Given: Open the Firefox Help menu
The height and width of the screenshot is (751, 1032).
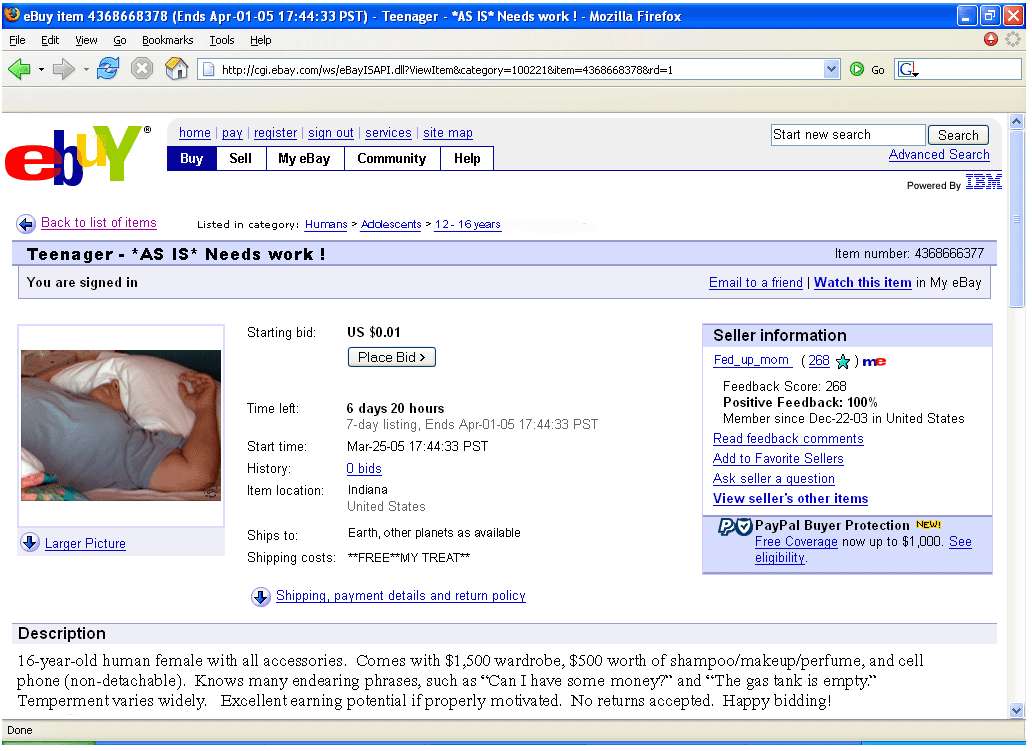Looking at the screenshot, I should [261, 40].
